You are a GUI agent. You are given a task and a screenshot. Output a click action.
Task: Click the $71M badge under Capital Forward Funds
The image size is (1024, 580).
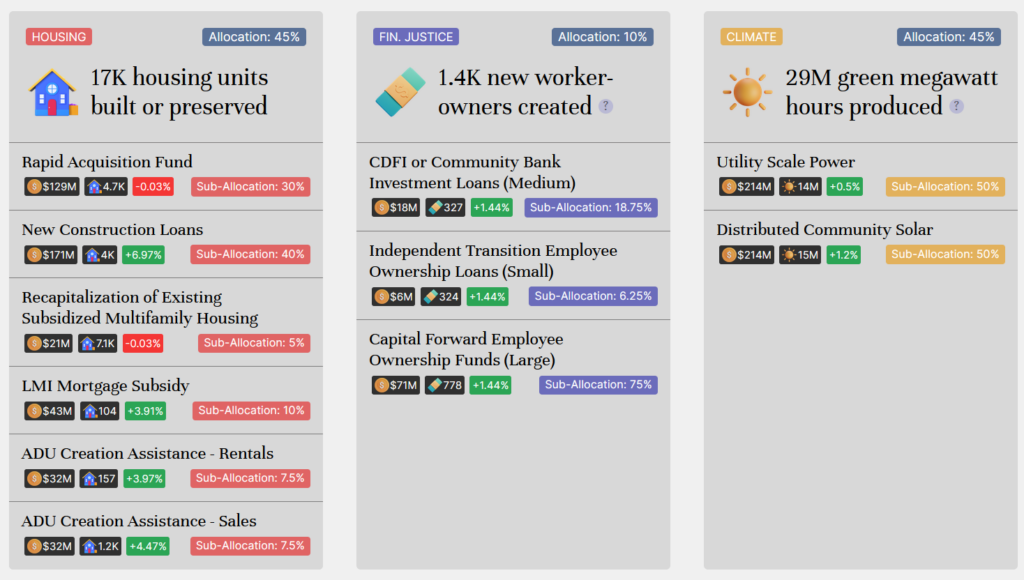(x=396, y=385)
